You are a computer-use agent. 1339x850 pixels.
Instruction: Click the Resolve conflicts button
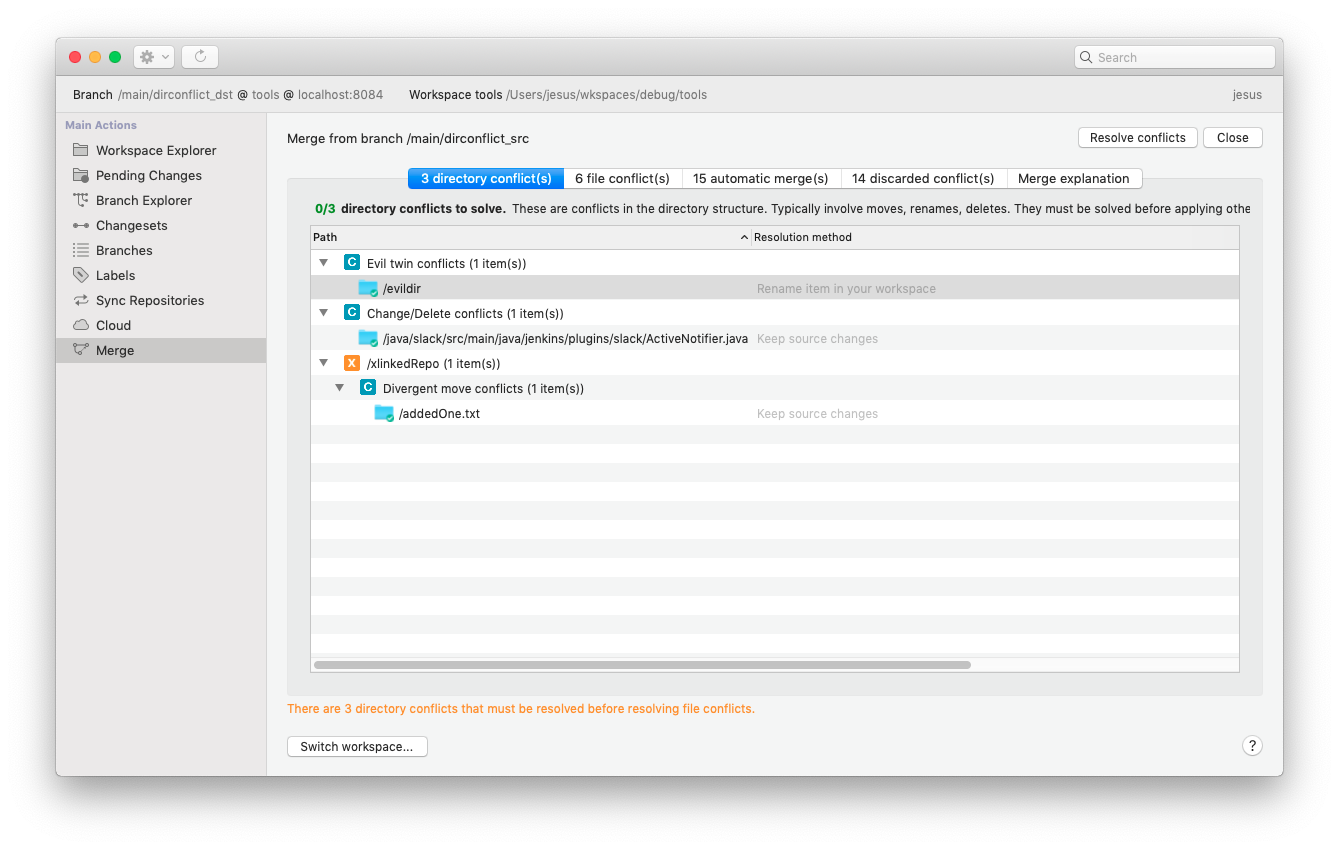(x=1137, y=137)
